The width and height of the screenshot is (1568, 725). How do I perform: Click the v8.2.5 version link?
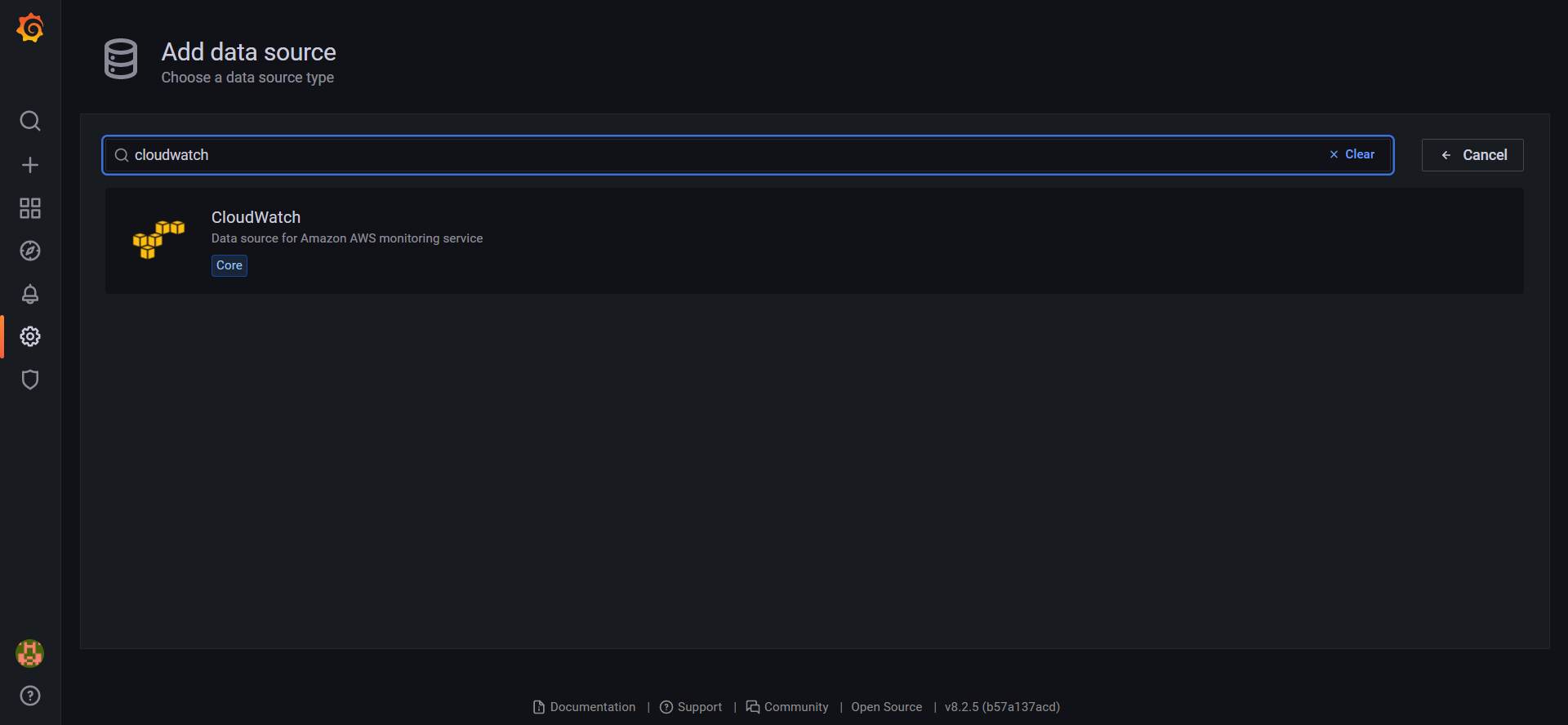coord(1002,707)
